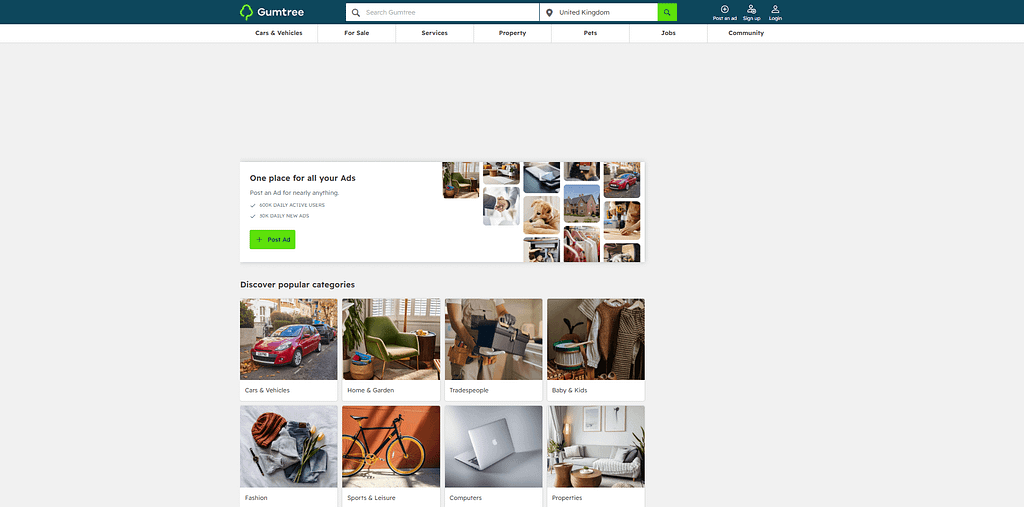This screenshot has width=1024, height=507.
Task: Click the Home & Garden card label
Action: [x=370, y=391]
